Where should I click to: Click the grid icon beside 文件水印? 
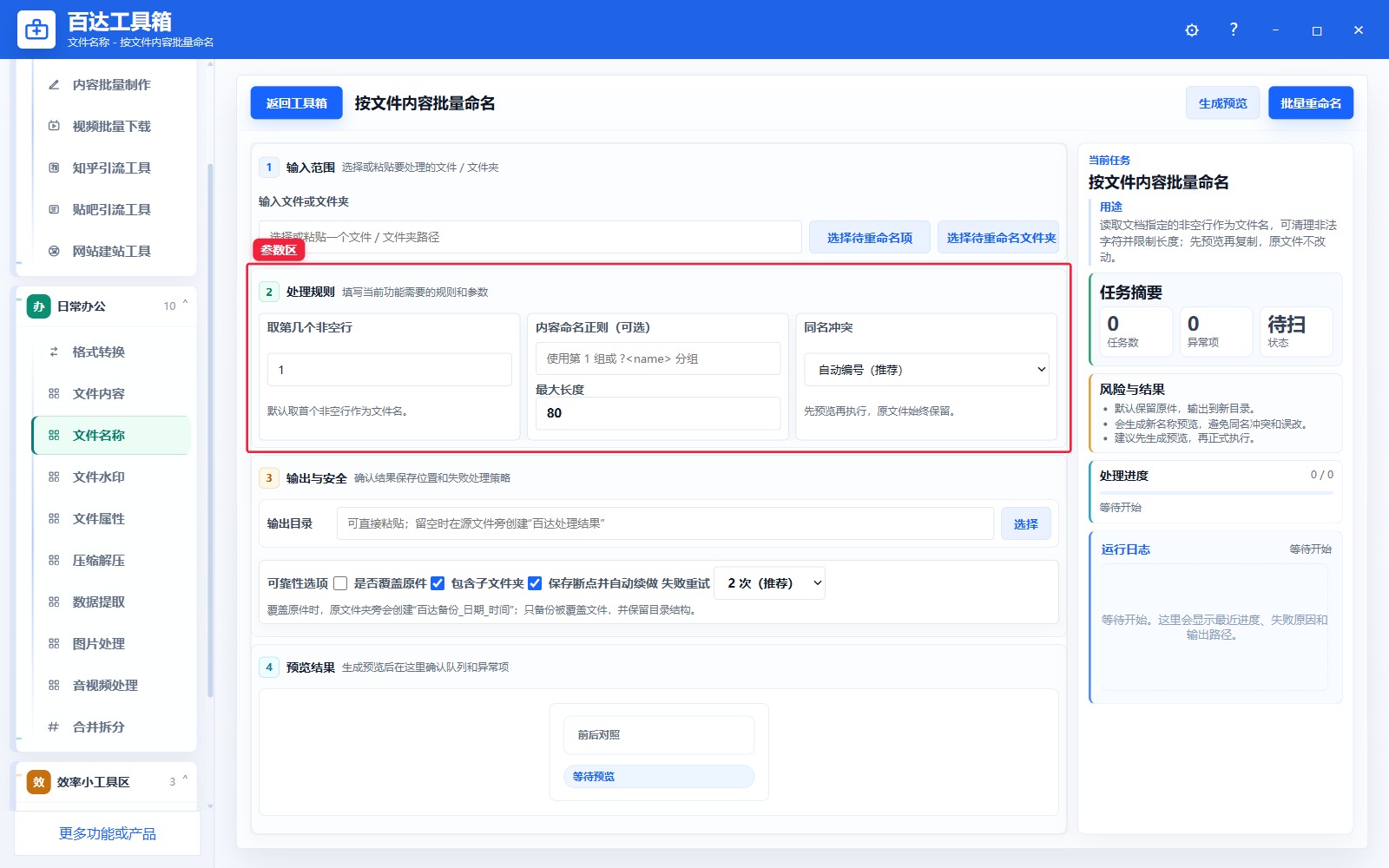click(x=54, y=477)
